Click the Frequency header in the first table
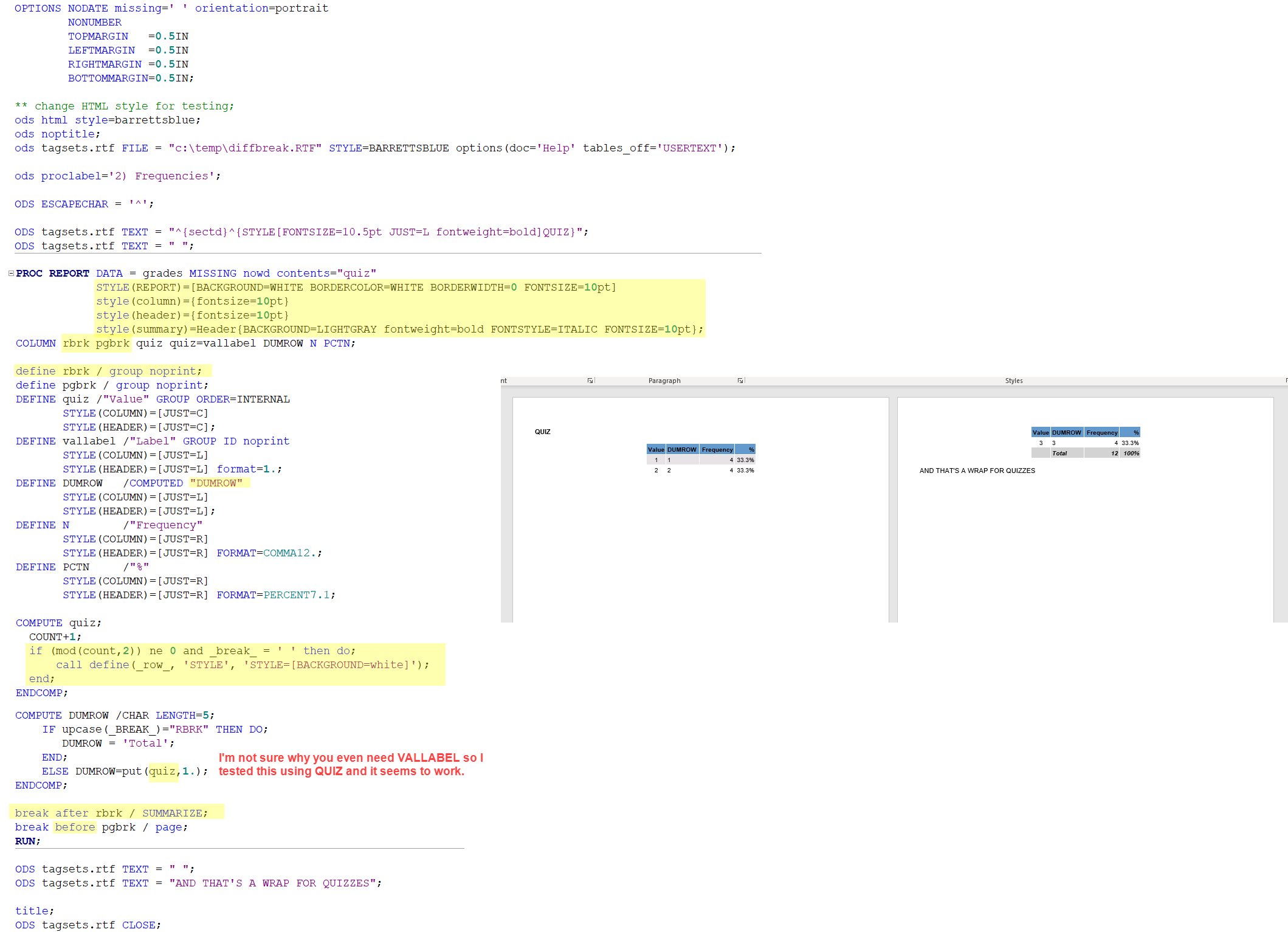 717,450
